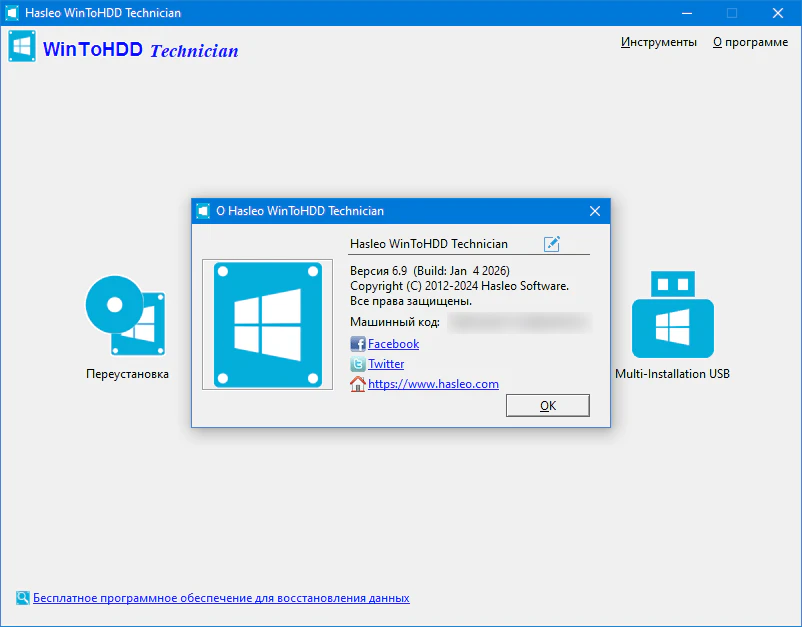Viewport: 802px width, 627px height.
Task: Open the Инструменты menu
Action: [658, 42]
